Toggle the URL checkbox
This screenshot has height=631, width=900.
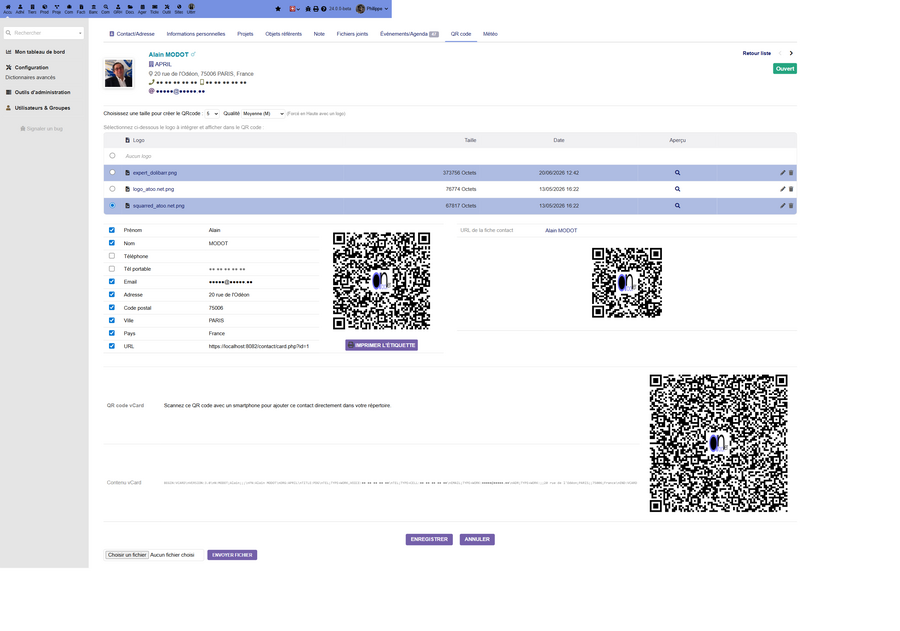(112, 346)
